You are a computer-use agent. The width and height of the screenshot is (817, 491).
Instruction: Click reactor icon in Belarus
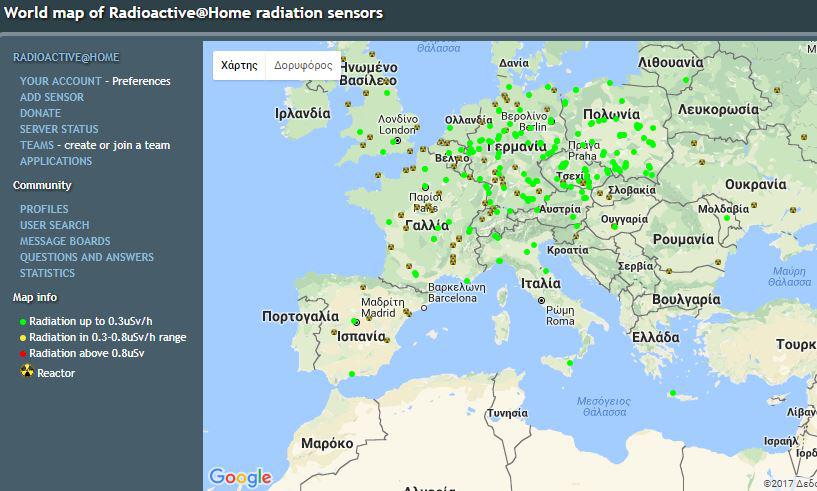pos(777,90)
